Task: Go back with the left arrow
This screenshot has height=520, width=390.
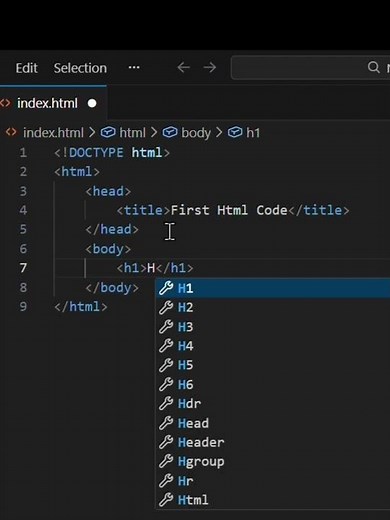Action: point(183,68)
